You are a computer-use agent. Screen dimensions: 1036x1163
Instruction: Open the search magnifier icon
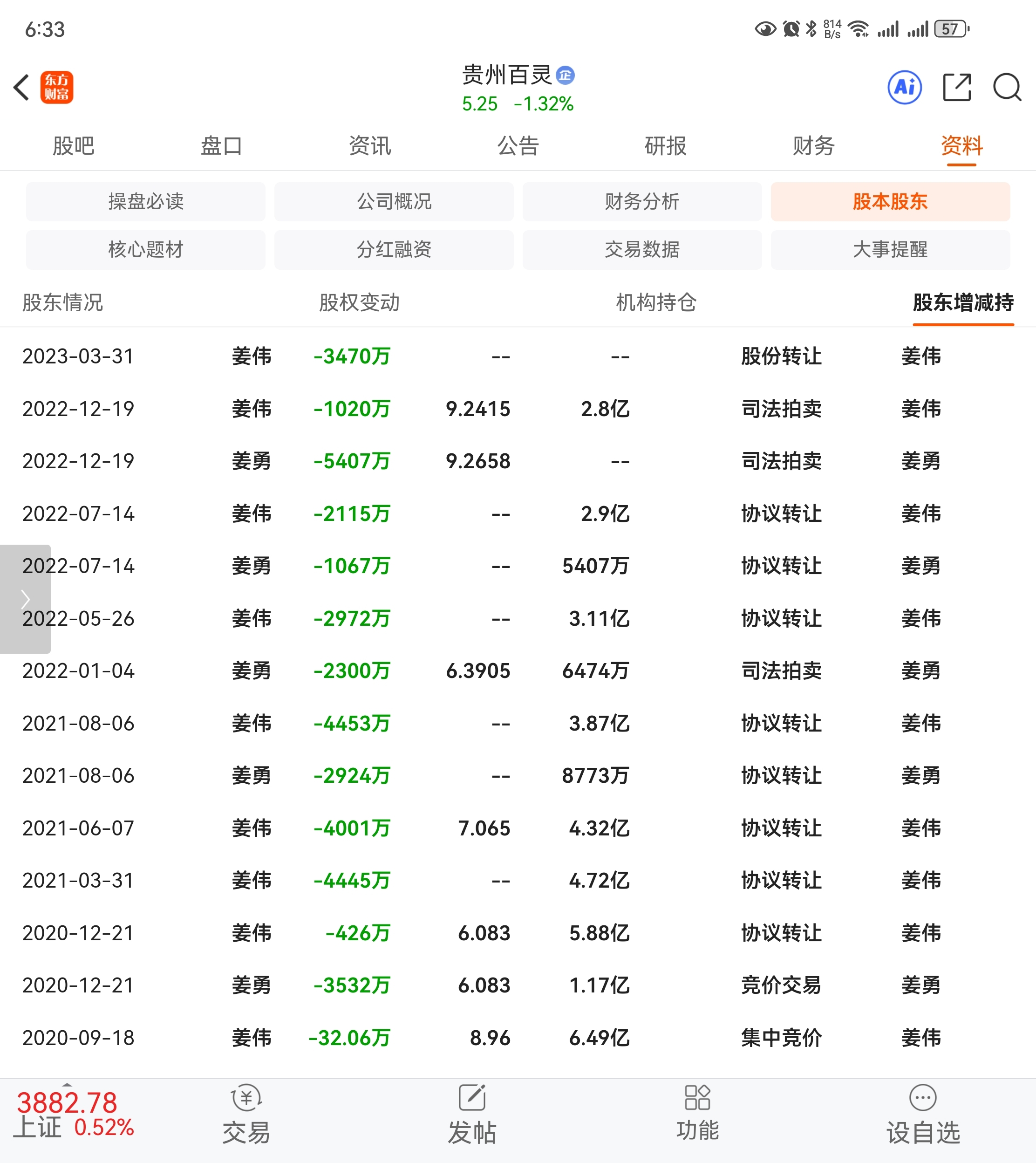1007,88
